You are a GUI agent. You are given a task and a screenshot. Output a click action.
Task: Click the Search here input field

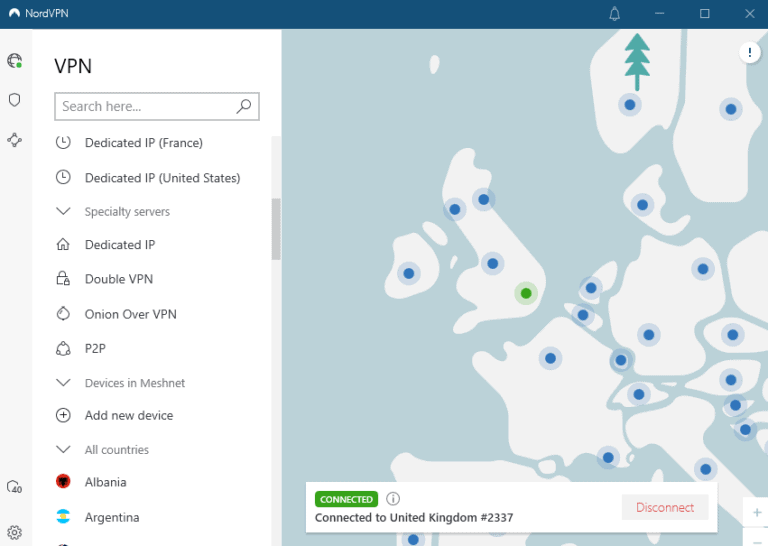coord(145,106)
